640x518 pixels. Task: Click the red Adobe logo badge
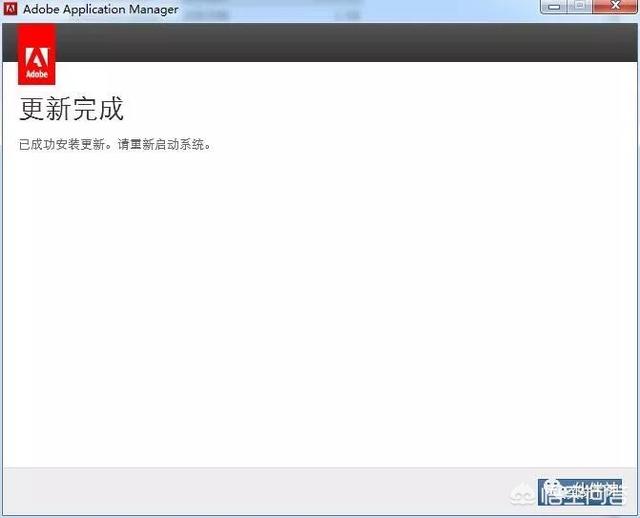pyautogui.click(x=36, y=54)
